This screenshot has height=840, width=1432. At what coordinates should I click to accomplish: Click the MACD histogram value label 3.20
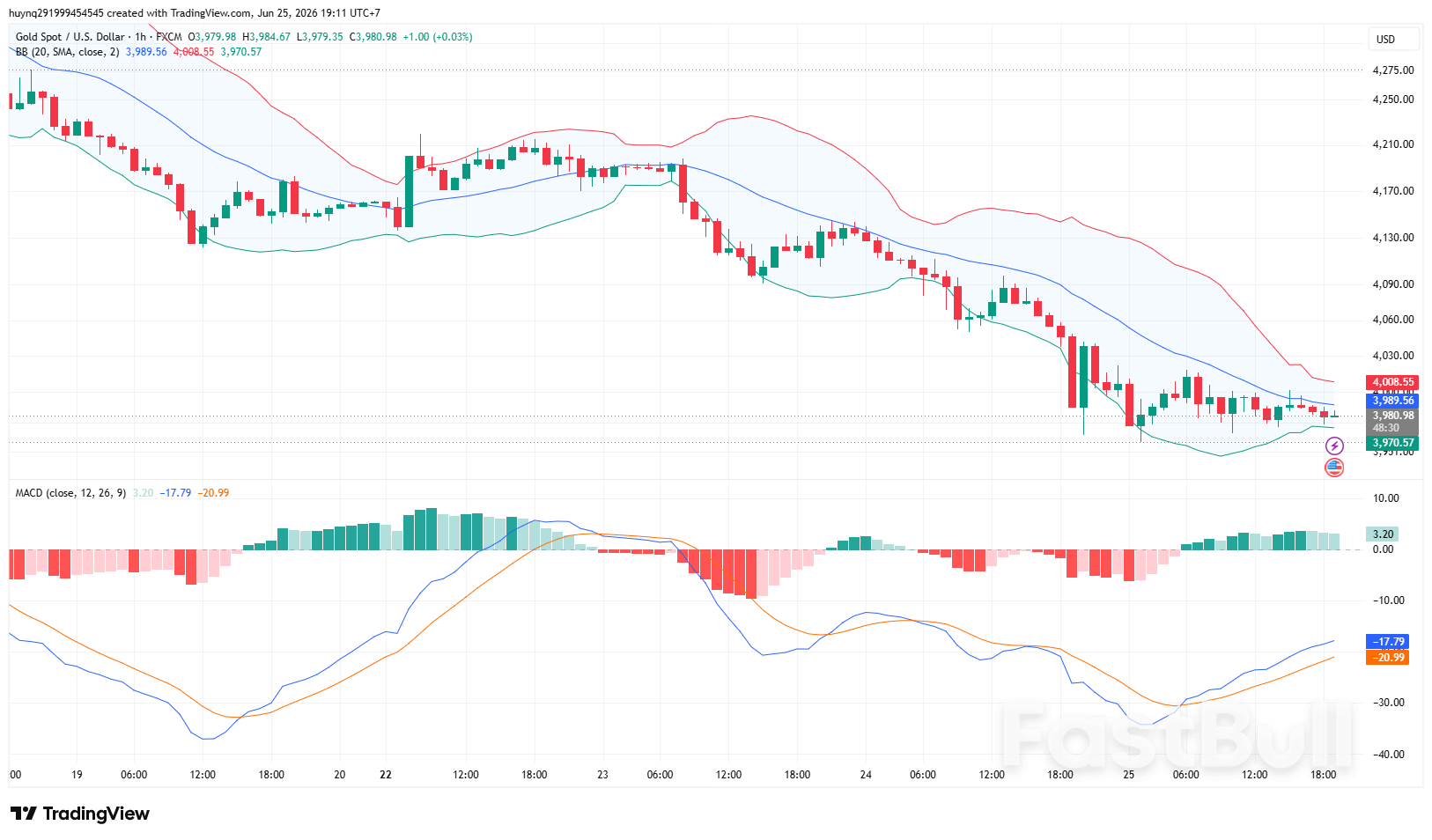click(1383, 534)
